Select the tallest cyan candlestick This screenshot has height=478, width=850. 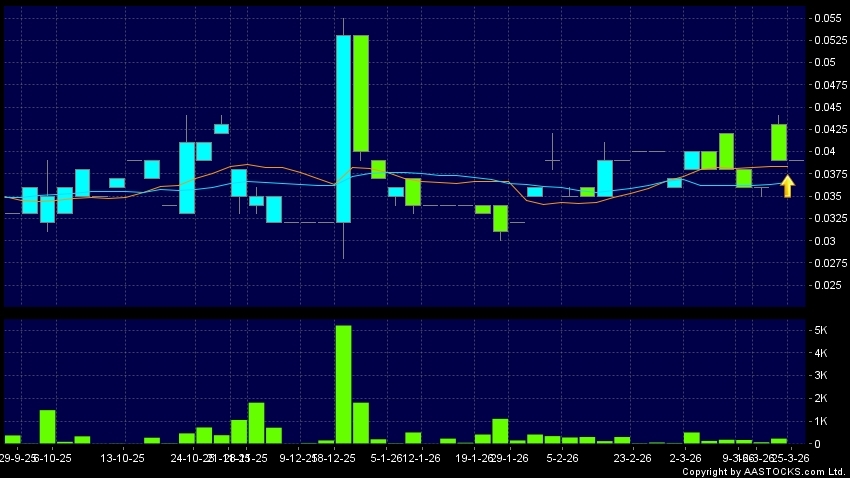click(x=343, y=128)
